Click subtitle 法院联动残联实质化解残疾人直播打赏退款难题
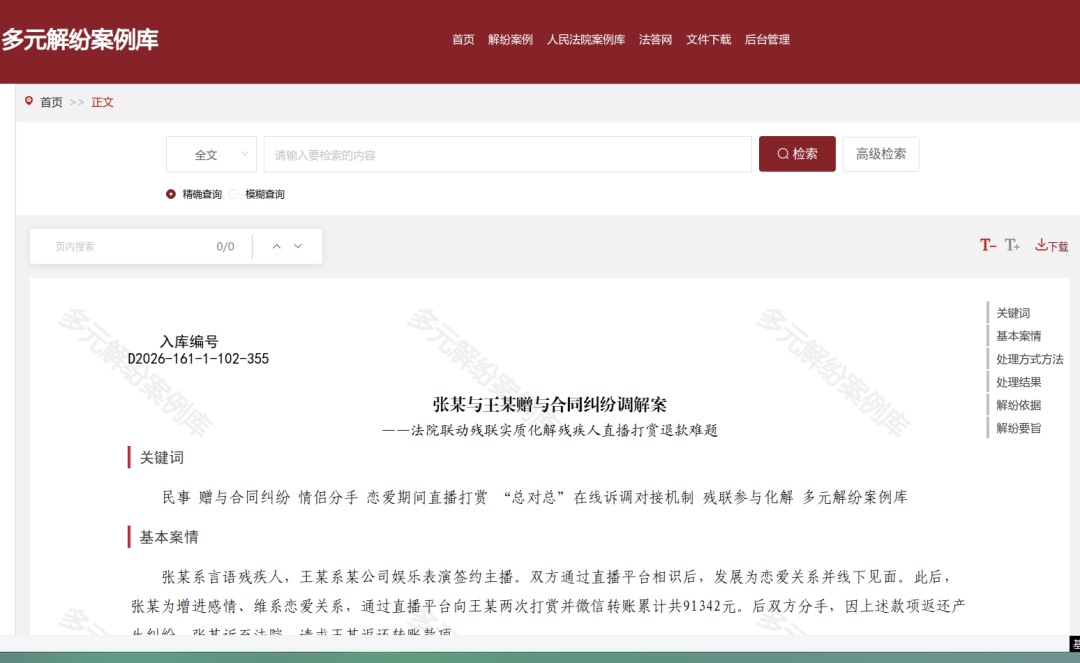The image size is (1080, 663). (564, 430)
